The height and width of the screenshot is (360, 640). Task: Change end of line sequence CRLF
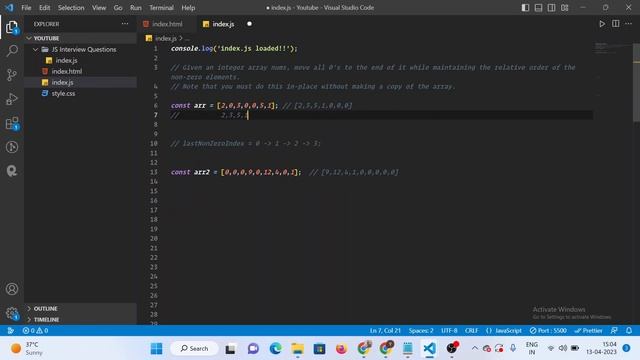[x=471, y=330]
